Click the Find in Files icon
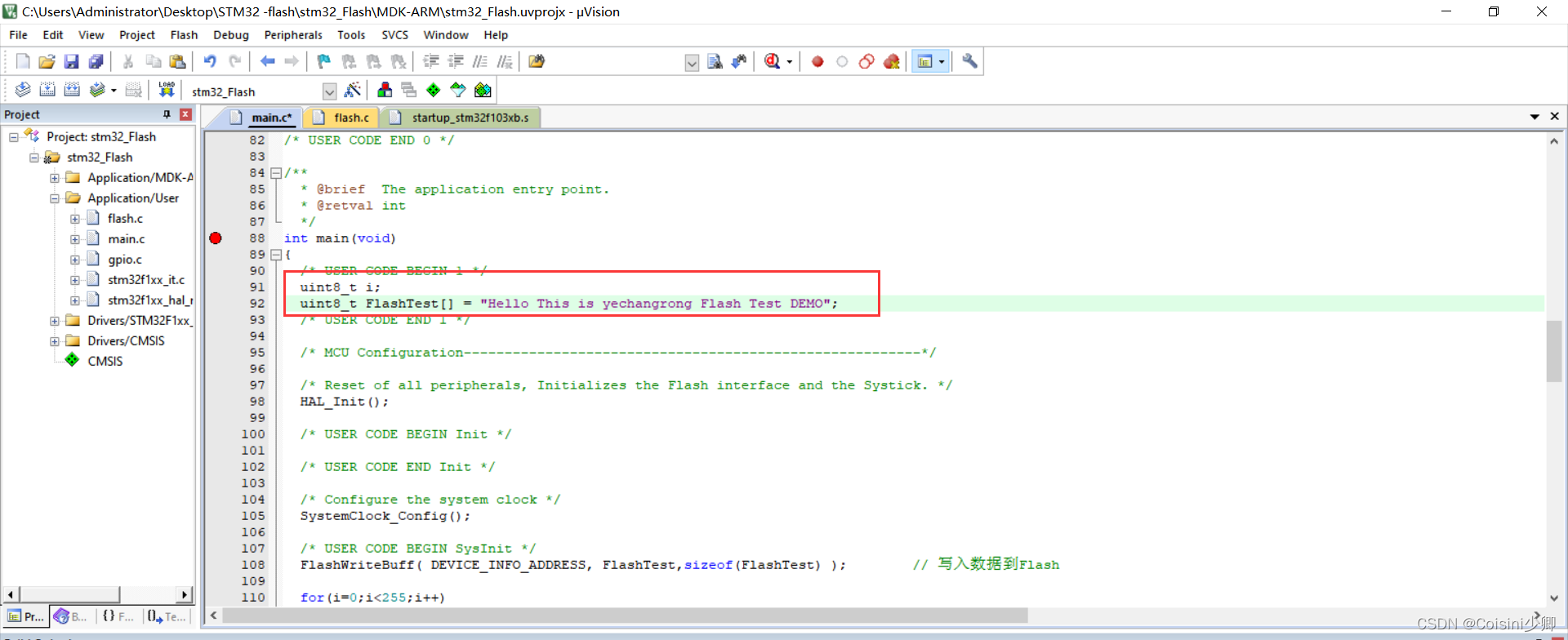 click(x=537, y=61)
